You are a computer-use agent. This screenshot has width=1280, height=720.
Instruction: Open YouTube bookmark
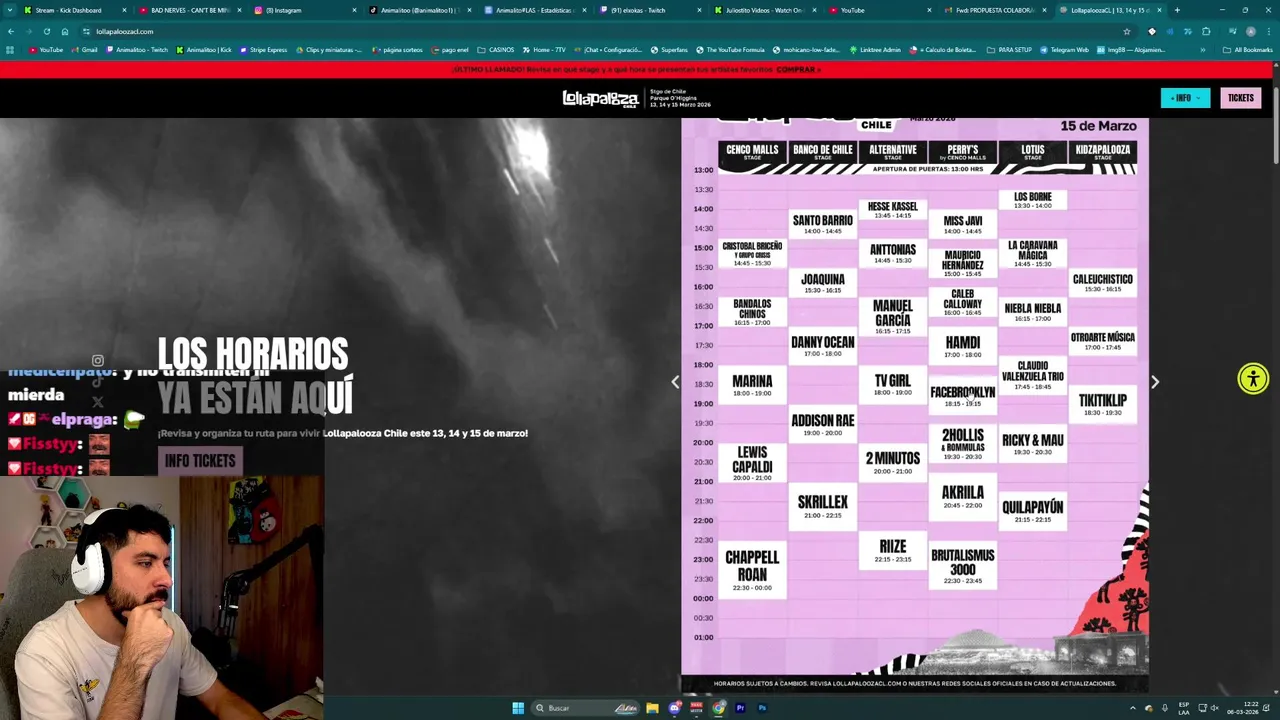point(46,50)
